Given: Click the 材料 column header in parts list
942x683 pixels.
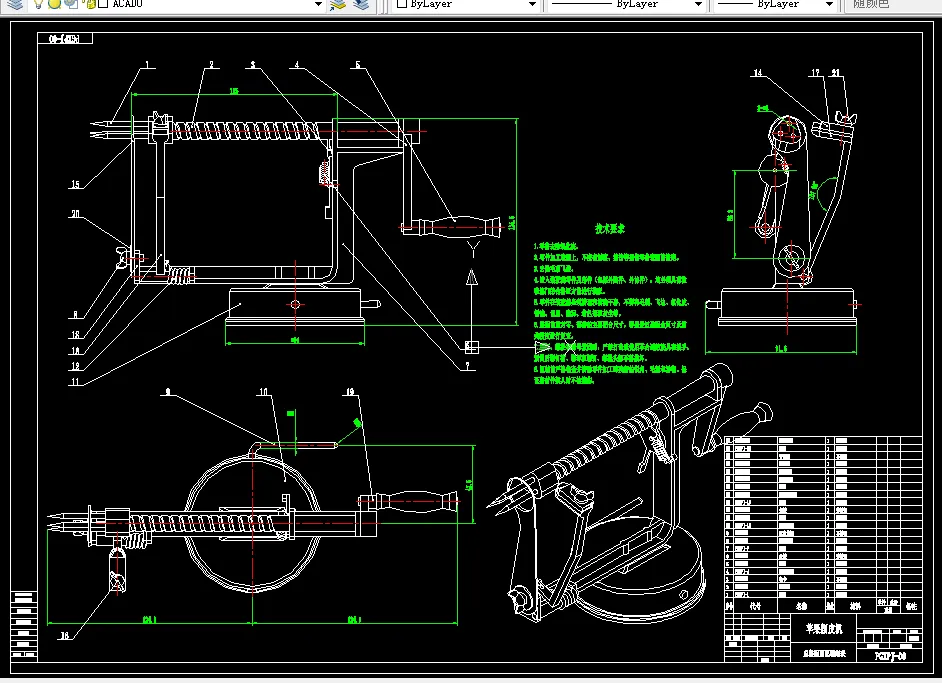Looking at the screenshot, I should (855, 606).
